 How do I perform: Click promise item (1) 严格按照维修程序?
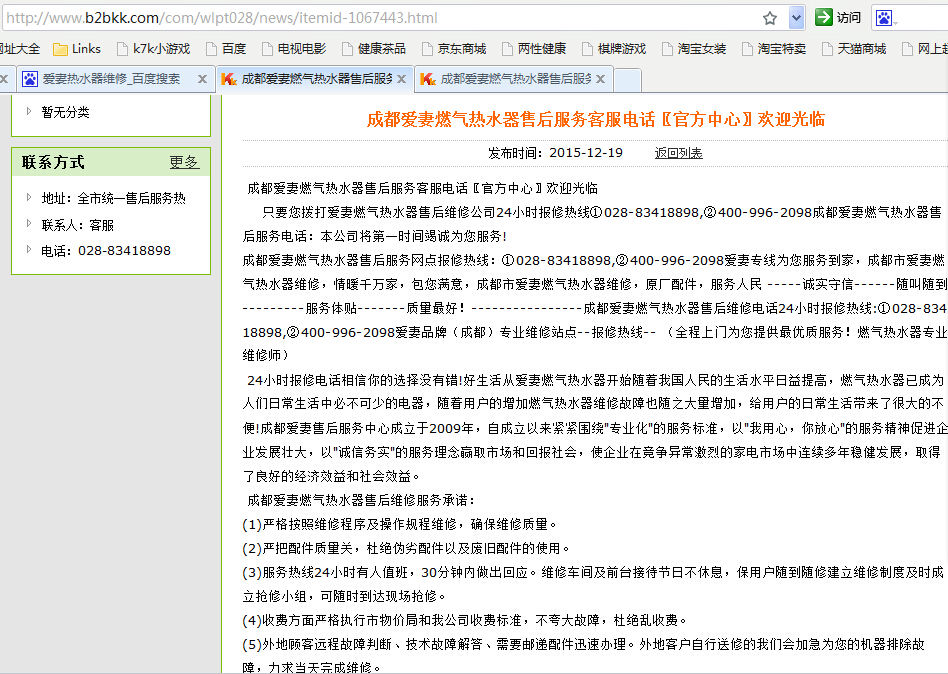399,524
